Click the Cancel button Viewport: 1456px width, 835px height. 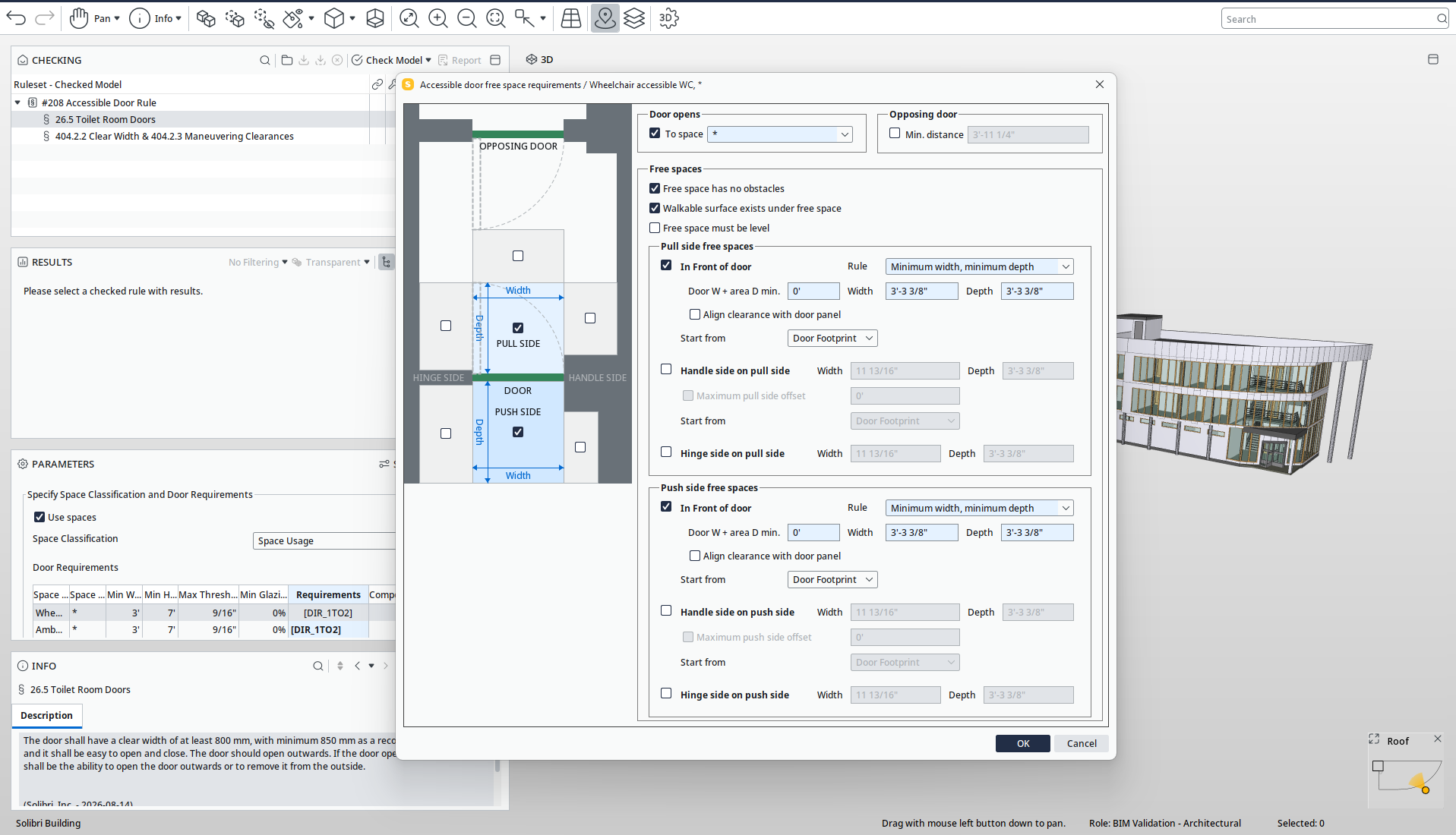pos(1082,743)
